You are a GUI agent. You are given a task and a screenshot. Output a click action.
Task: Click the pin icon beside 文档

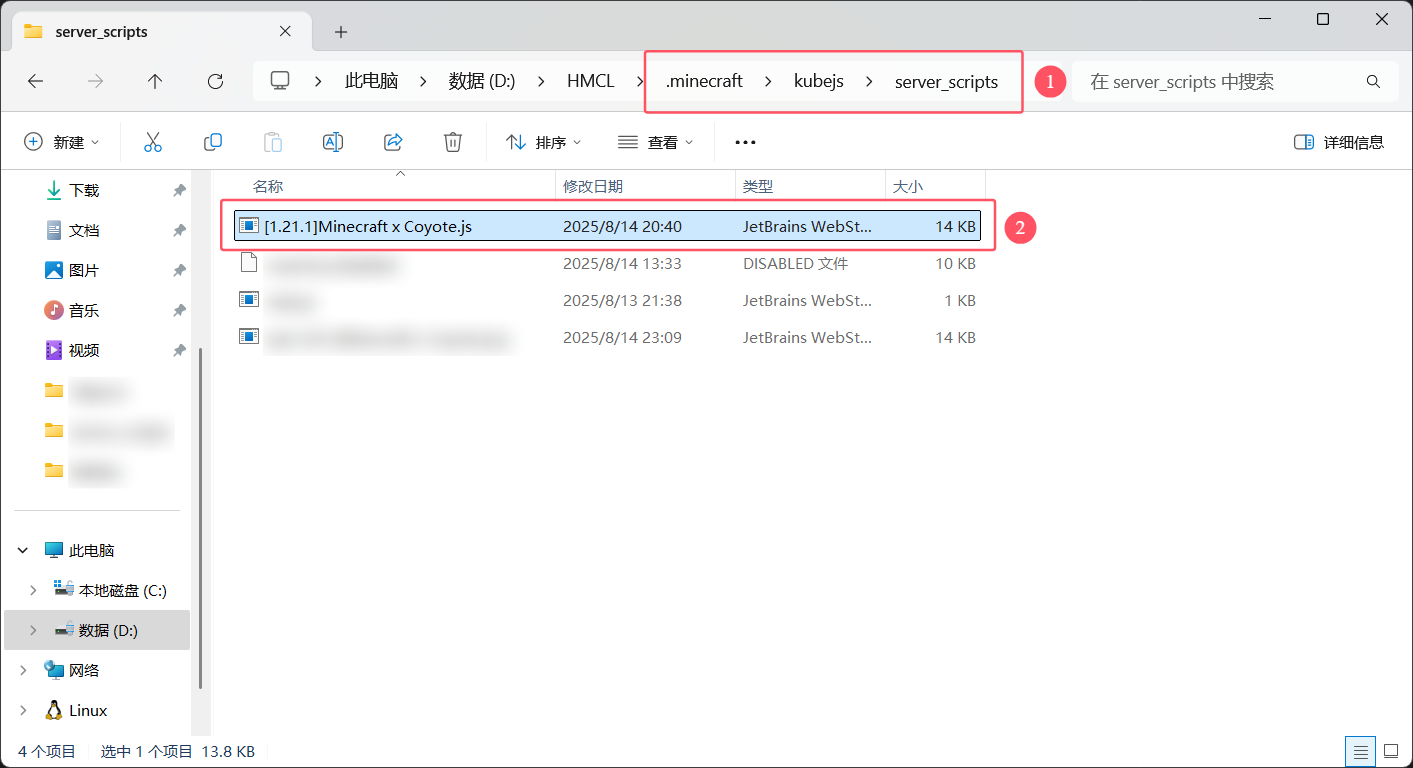coord(179,230)
